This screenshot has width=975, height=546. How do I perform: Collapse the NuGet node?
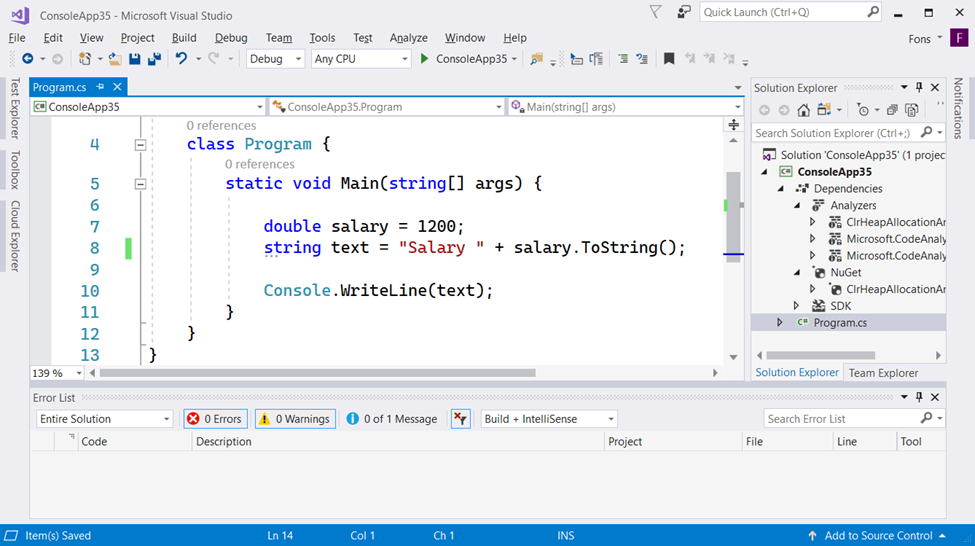click(797, 272)
